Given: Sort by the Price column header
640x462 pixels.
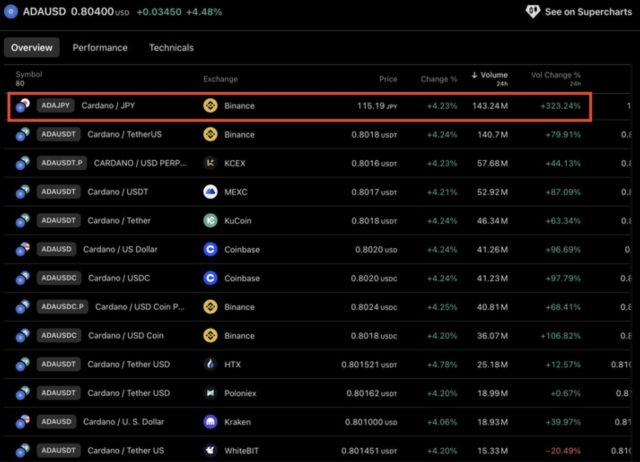Looking at the screenshot, I should tap(388, 79).
